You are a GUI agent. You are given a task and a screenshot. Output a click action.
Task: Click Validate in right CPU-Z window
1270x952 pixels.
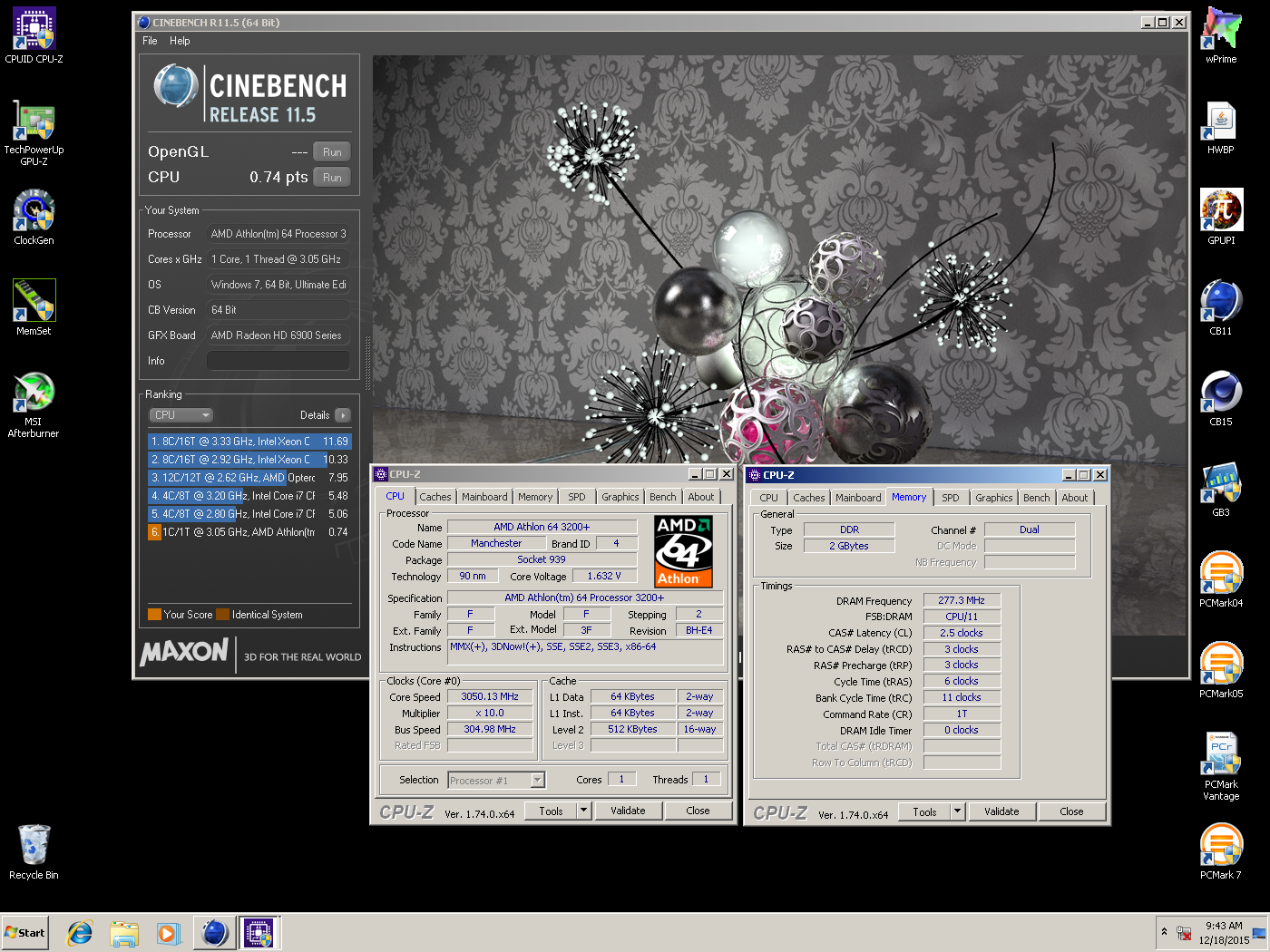point(1001,812)
